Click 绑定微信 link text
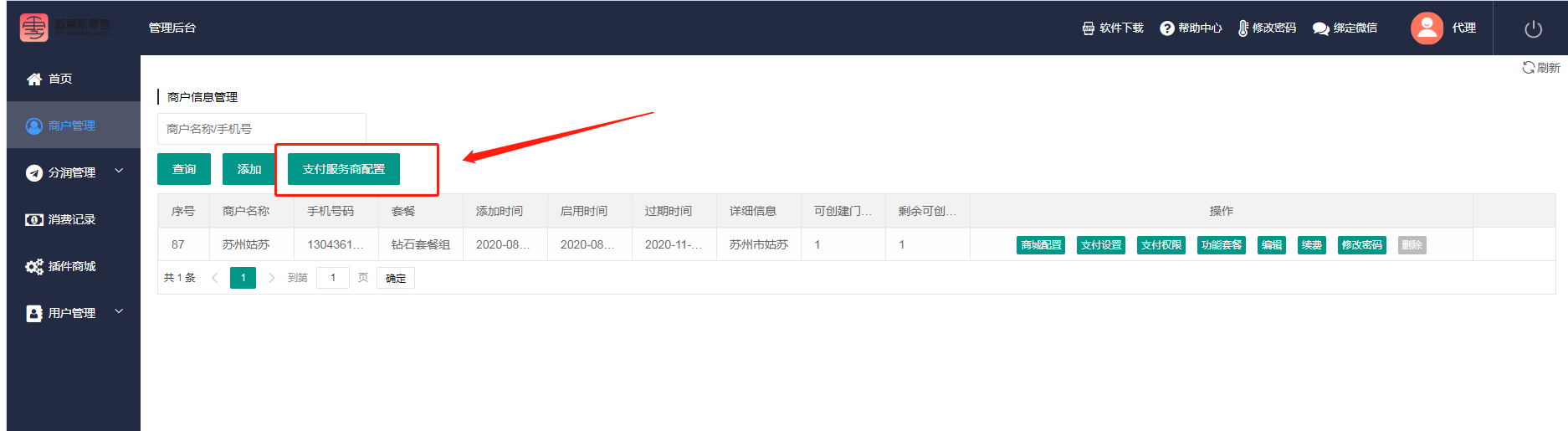This screenshot has height=431, width=1568. (1355, 28)
